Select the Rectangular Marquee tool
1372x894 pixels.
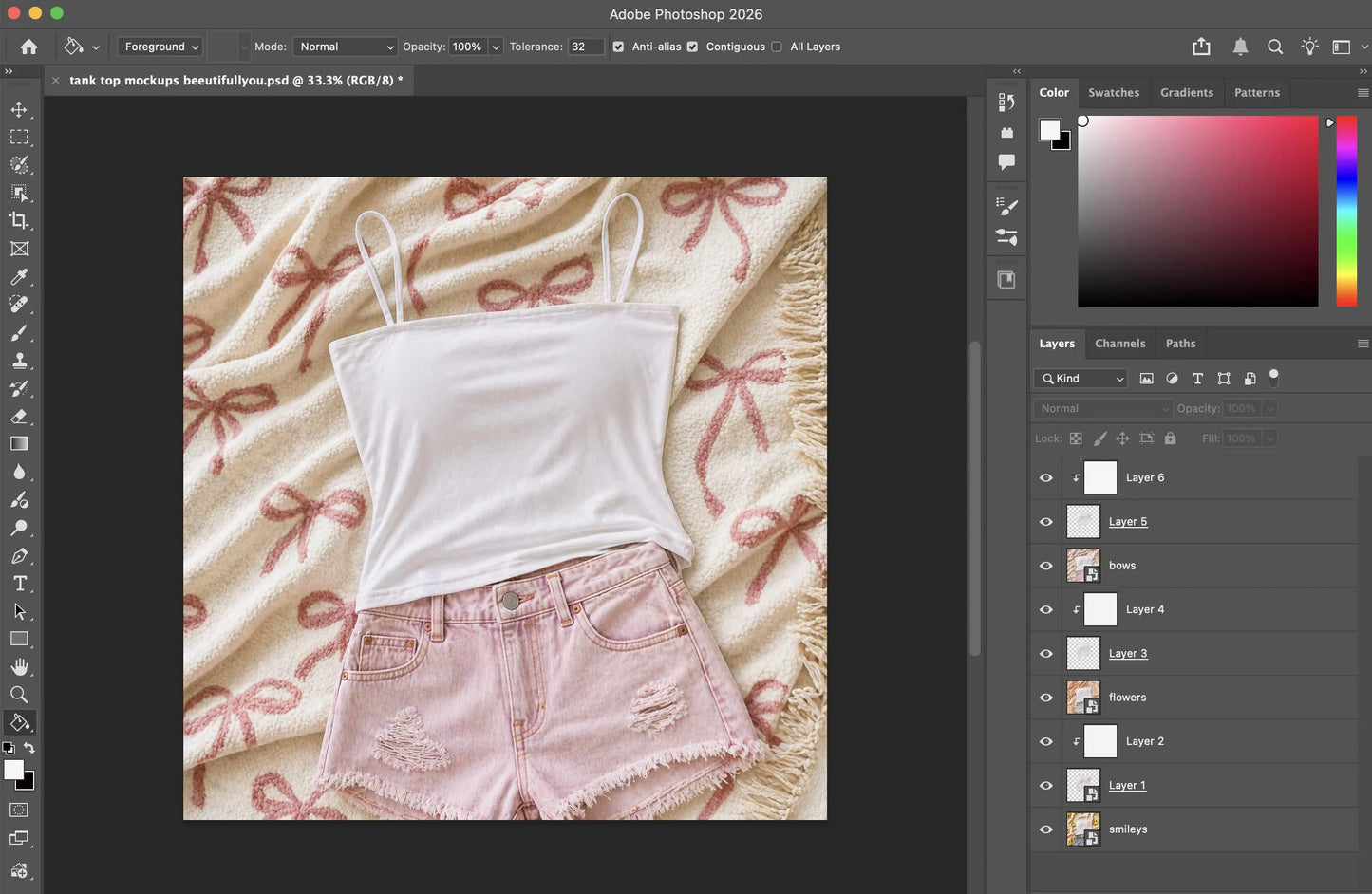pyautogui.click(x=19, y=137)
